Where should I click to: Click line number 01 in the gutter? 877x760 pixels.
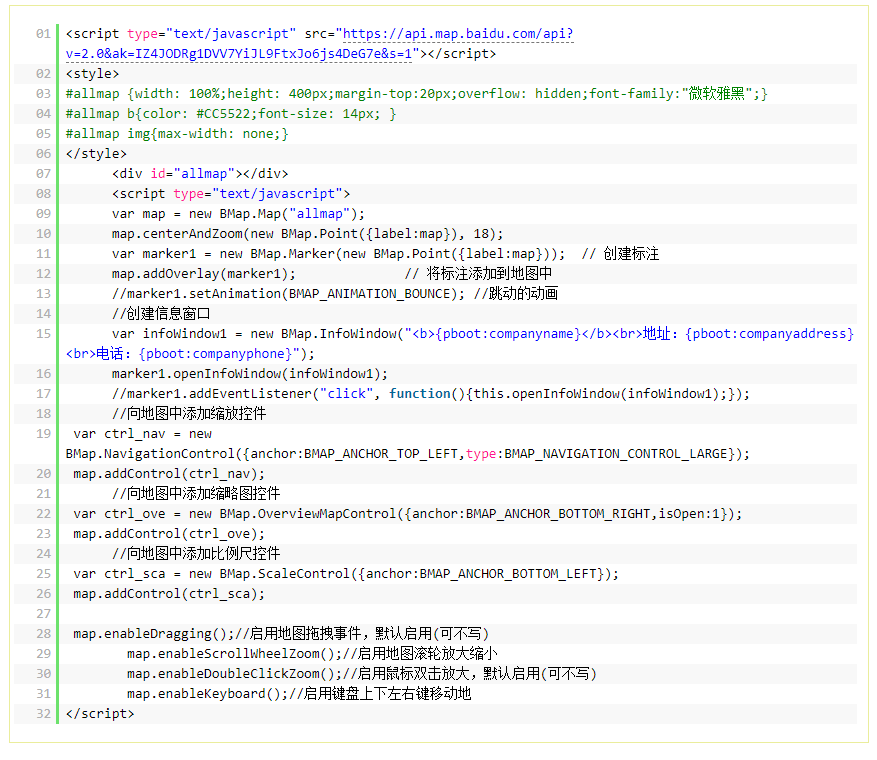click(x=42, y=34)
